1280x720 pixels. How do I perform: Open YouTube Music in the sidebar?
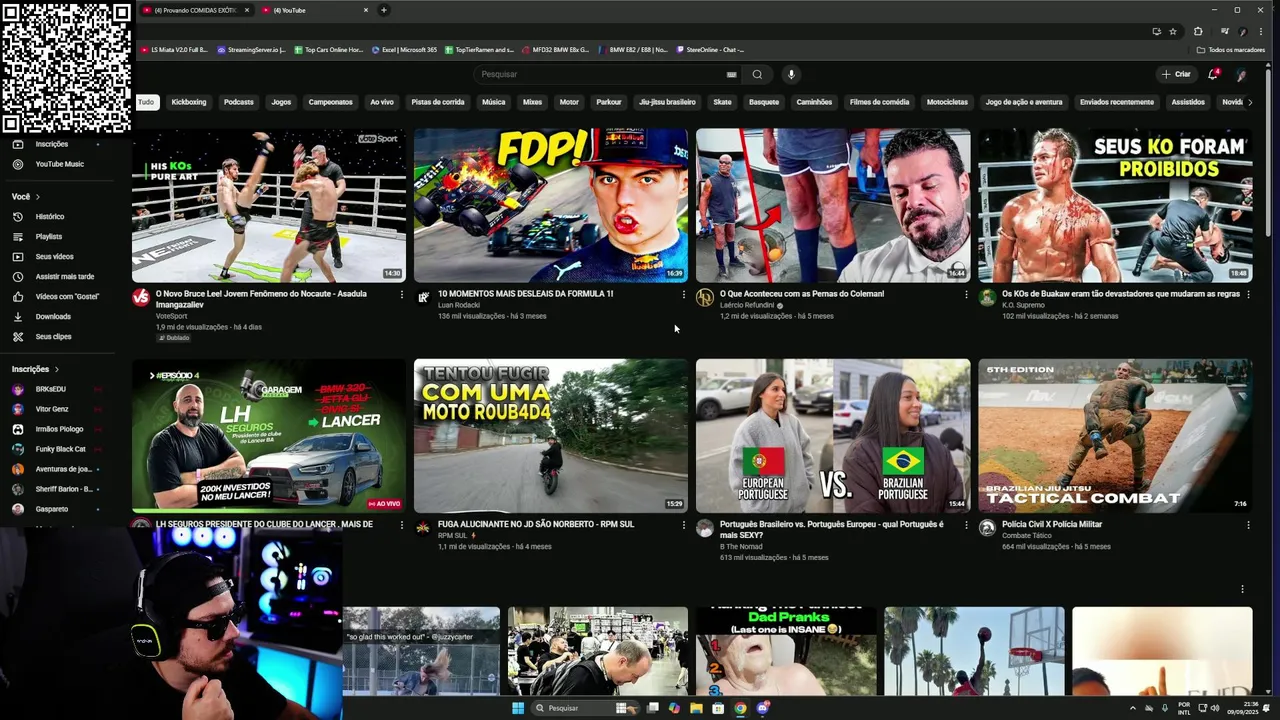tap(59, 164)
